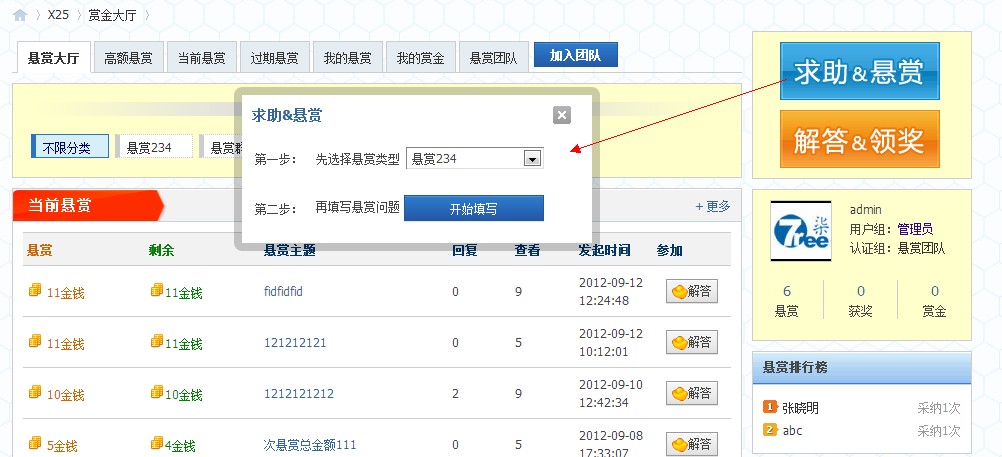The width and height of the screenshot is (1002, 457).
Task: Open the 悬赏234 type dropdown arrow
Action: [x=532, y=159]
